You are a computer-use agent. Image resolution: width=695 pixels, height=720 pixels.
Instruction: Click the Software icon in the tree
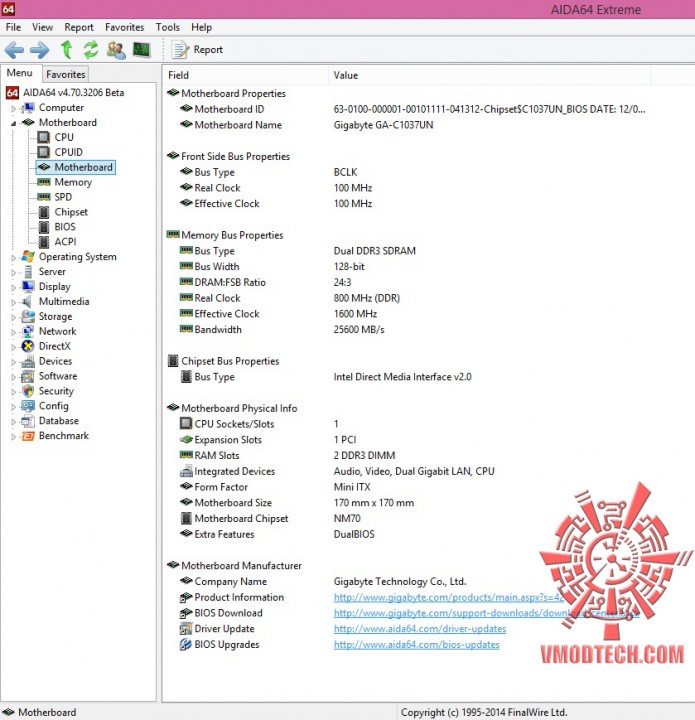[28, 377]
